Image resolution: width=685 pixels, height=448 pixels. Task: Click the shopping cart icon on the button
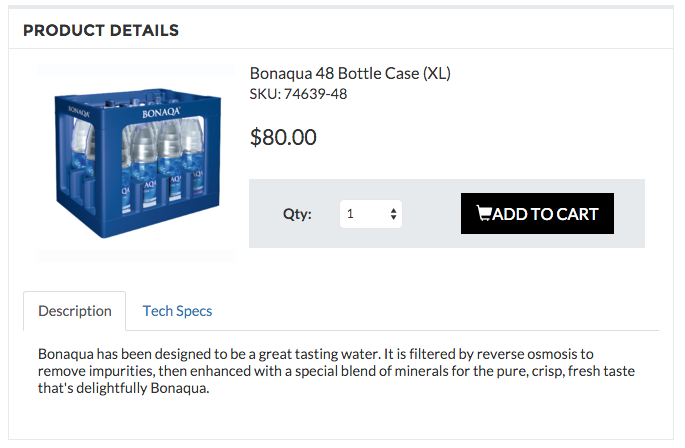coord(484,213)
